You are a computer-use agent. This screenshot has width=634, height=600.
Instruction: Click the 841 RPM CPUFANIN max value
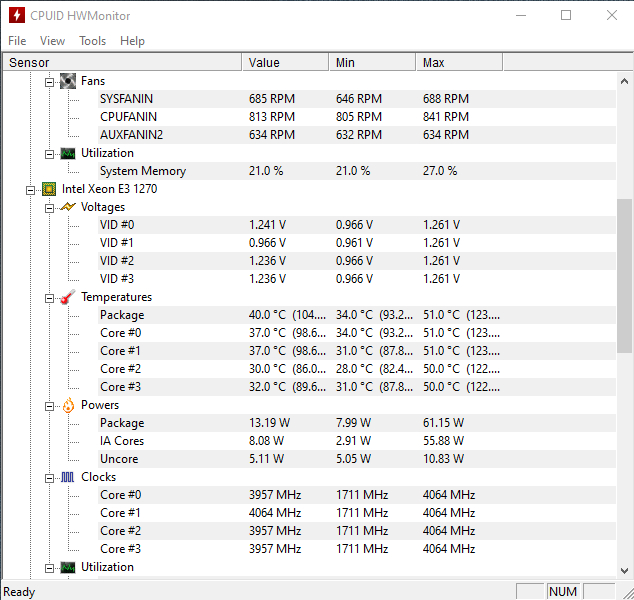coord(446,117)
